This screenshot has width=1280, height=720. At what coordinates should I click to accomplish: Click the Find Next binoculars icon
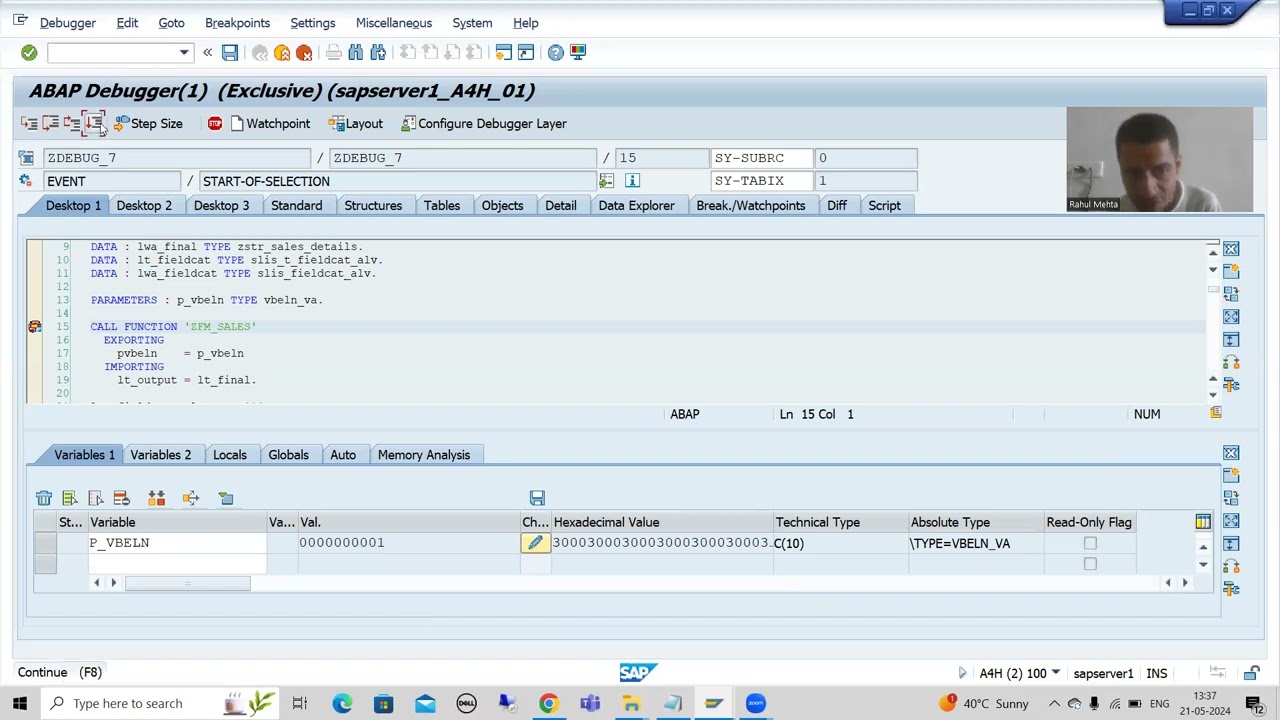378,52
